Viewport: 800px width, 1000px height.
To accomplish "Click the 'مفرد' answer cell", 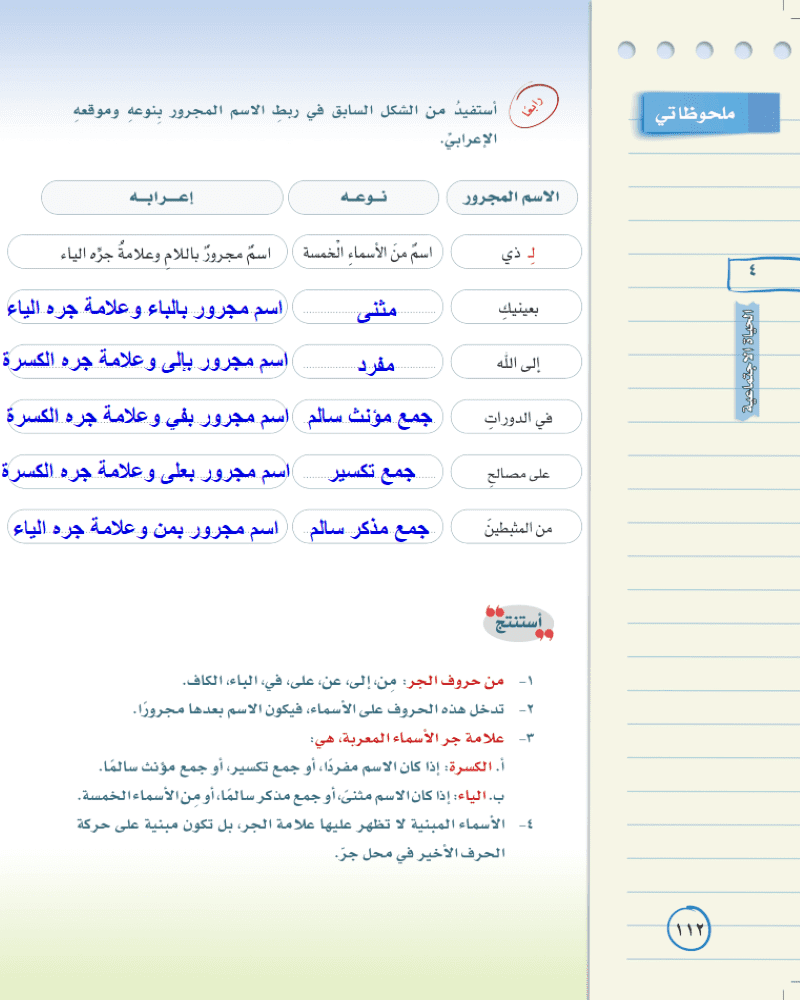I will coord(367,362).
